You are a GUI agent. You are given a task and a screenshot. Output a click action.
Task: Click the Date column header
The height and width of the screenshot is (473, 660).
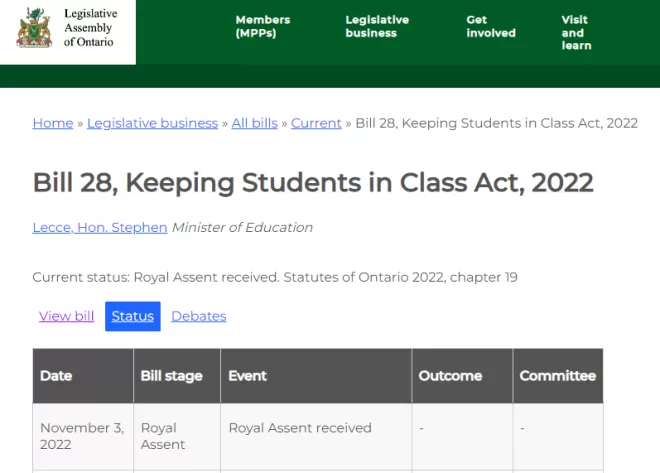click(83, 376)
